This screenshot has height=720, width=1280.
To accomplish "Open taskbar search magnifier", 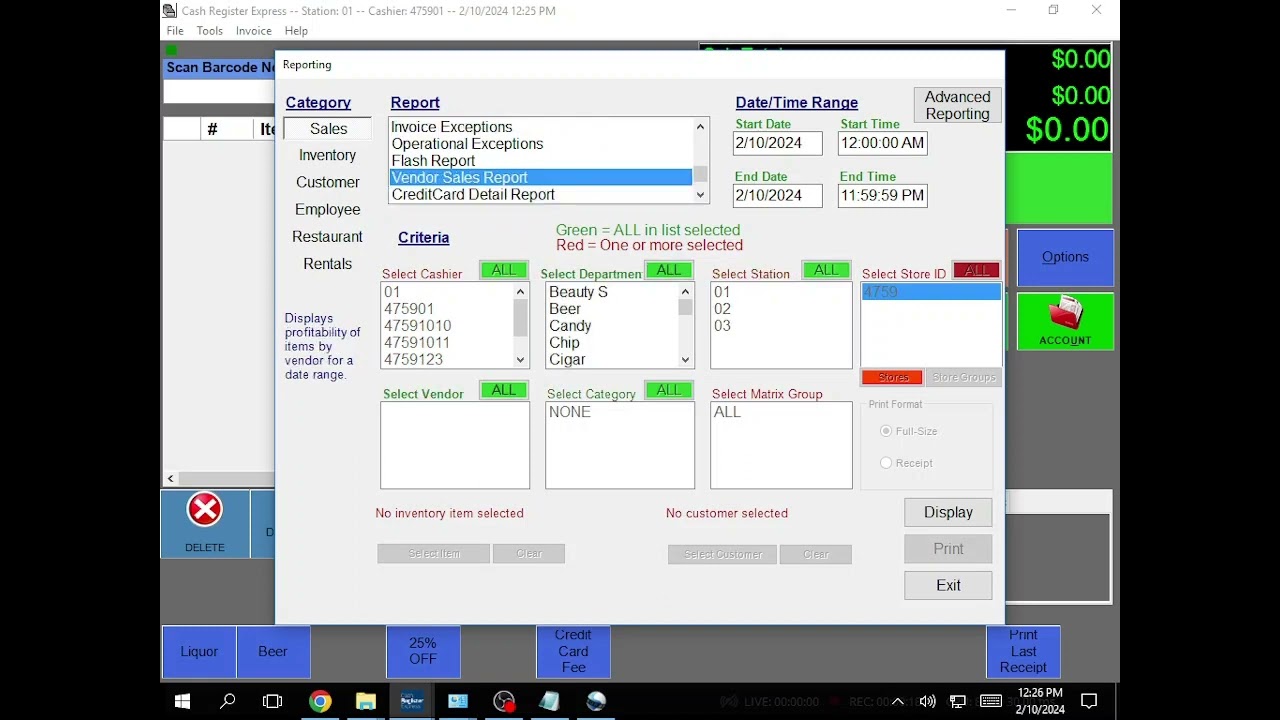I will (x=228, y=701).
